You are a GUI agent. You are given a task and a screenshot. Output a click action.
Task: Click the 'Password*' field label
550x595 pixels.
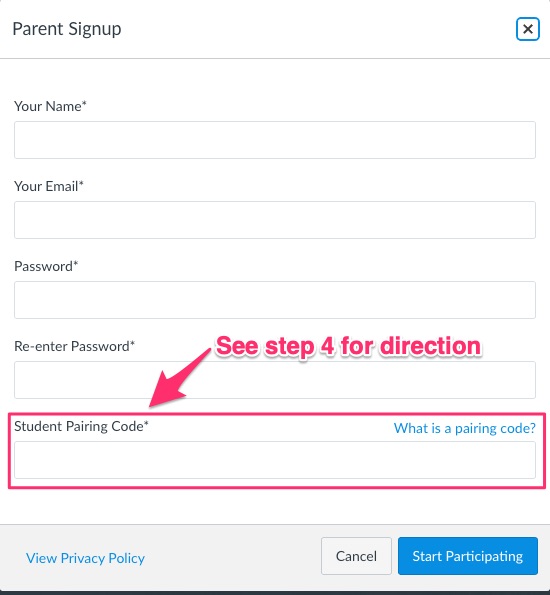(46, 266)
